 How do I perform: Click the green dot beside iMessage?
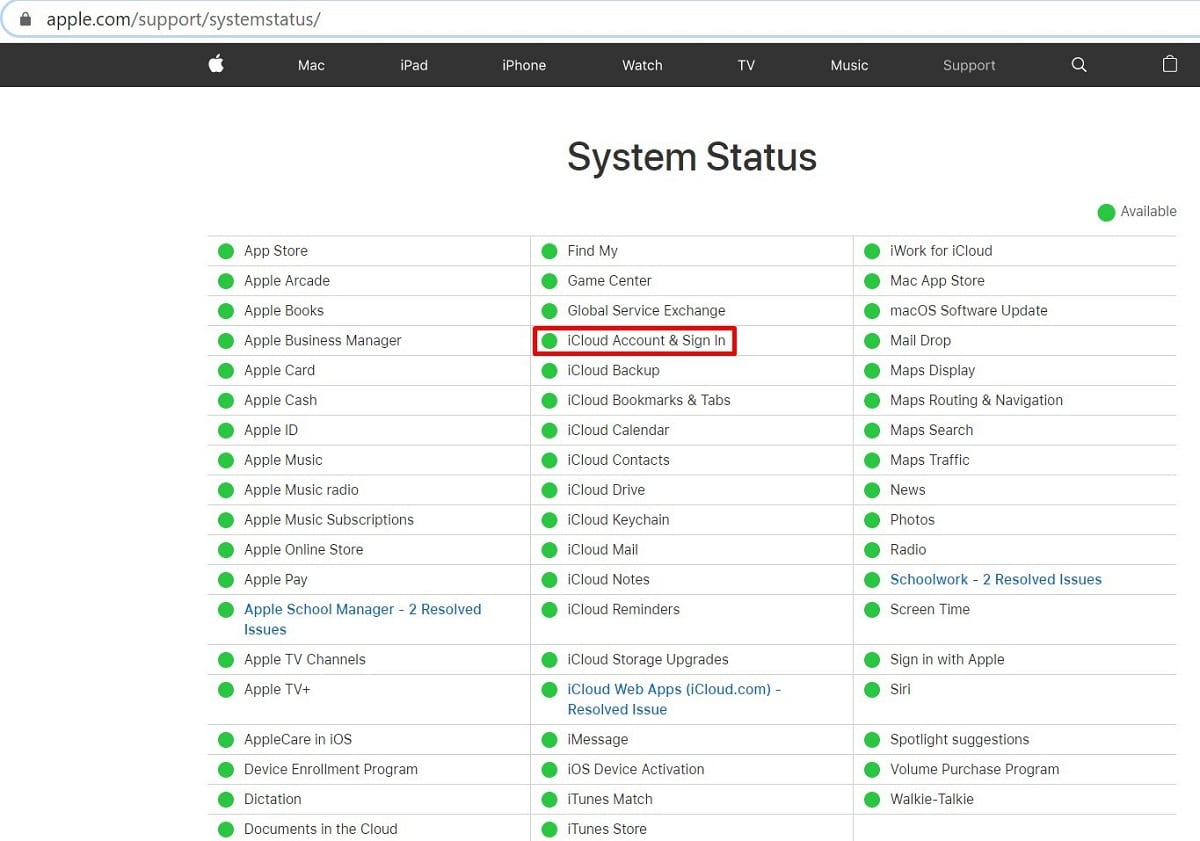coord(549,740)
